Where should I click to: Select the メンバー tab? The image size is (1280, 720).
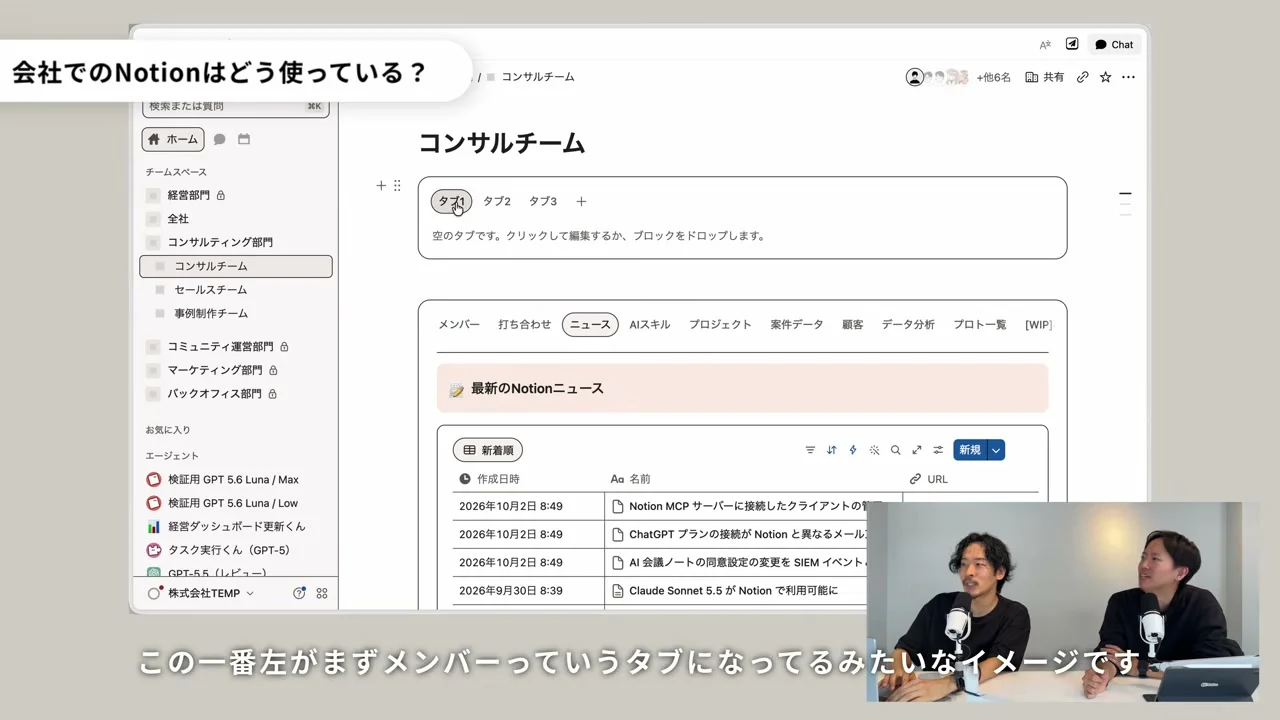point(459,324)
